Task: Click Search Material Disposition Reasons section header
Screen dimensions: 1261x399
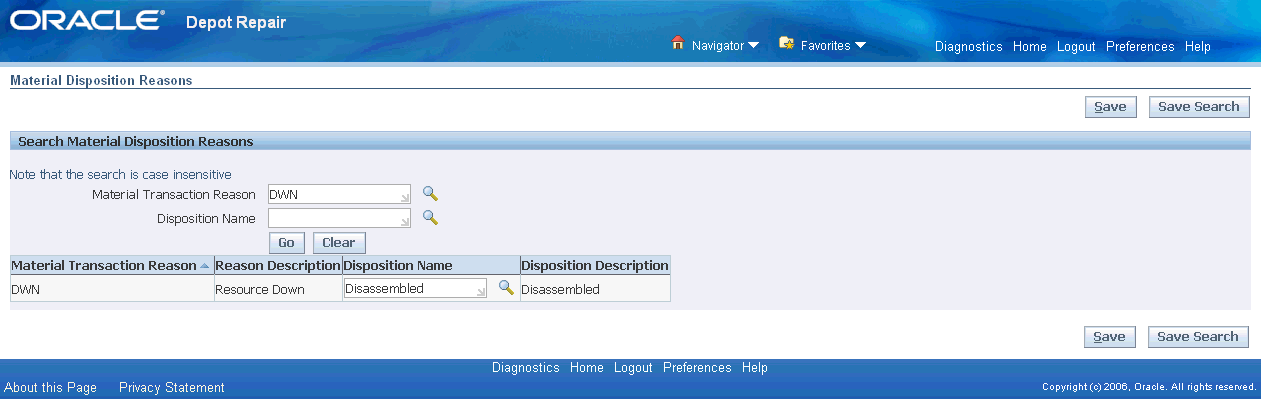Action: 136,142
